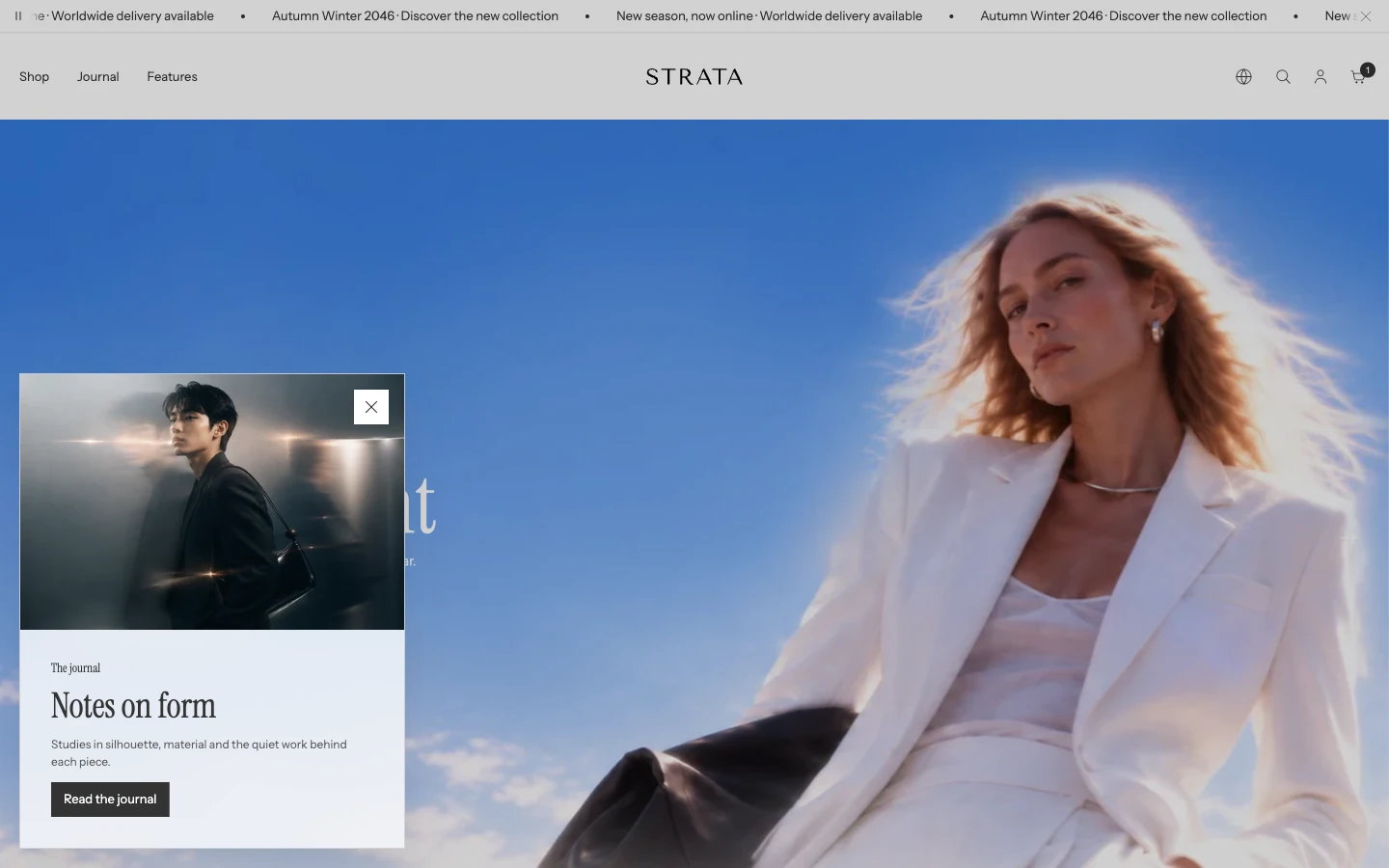Open the shopping cart icon

click(1359, 76)
